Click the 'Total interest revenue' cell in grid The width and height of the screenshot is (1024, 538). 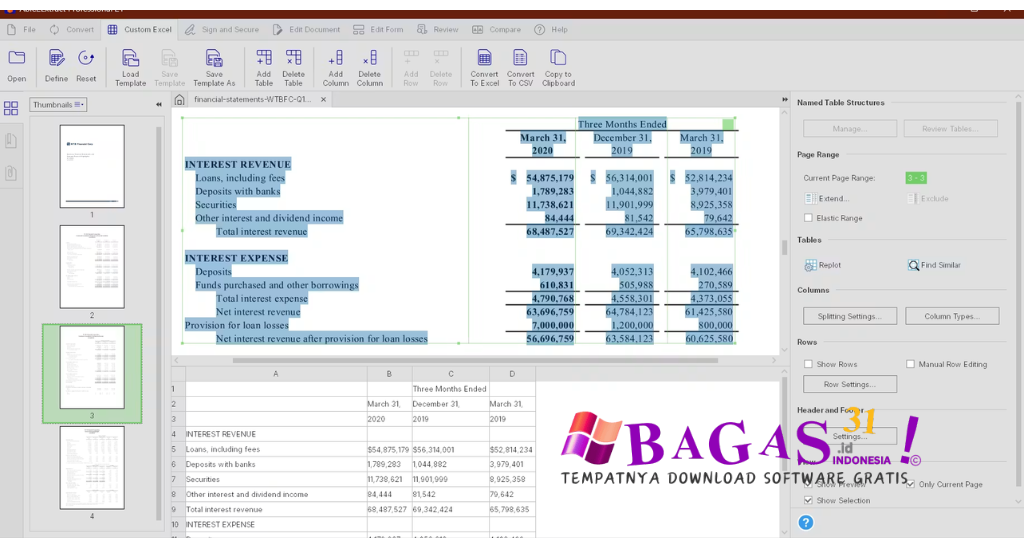pos(276,509)
